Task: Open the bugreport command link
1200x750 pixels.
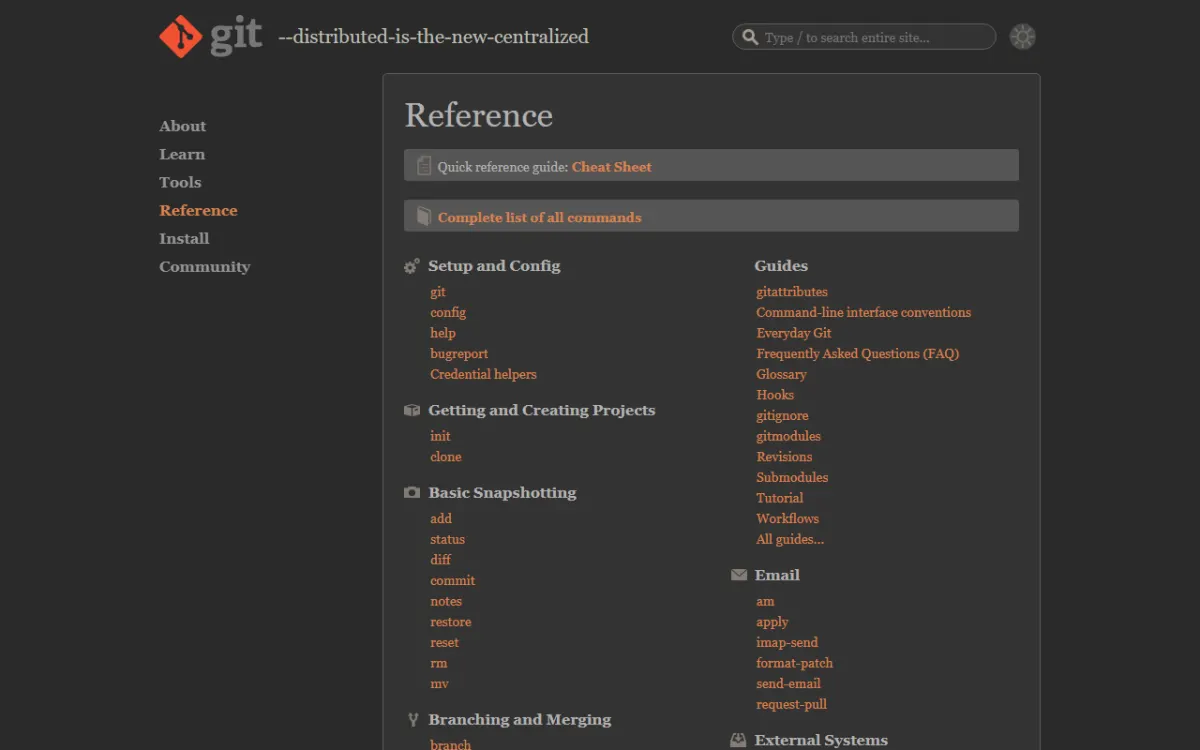Action: point(459,353)
